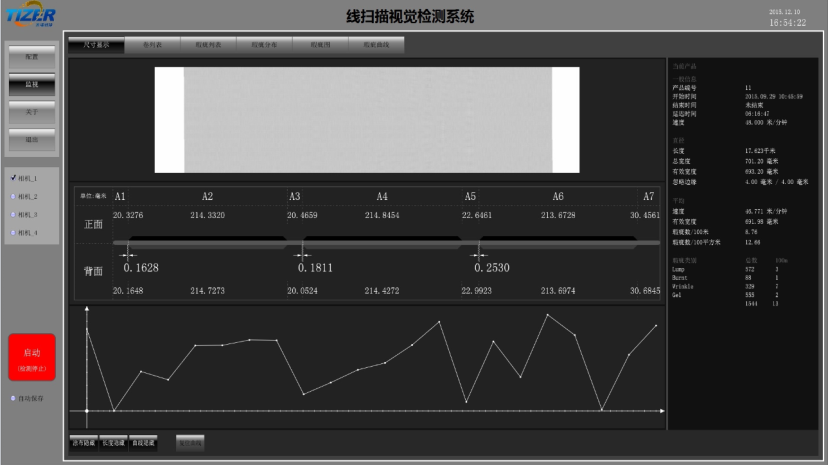The height and width of the screenshot is (465, 828).
Task: Toggle the 自动保存 auto-save checkbox
Action: pyautogui.click(x=13, y=398)
